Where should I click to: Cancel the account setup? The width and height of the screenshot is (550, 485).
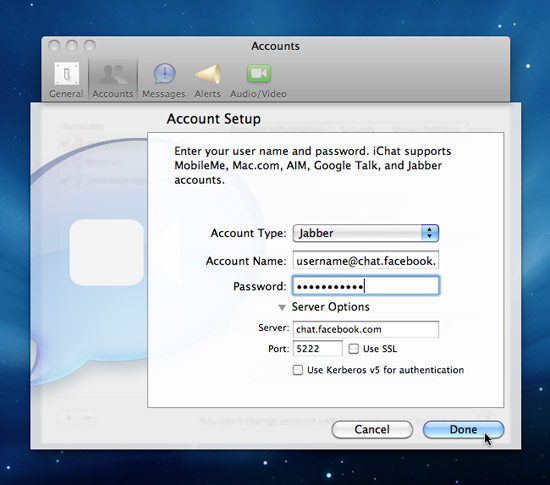coord(372,430)
